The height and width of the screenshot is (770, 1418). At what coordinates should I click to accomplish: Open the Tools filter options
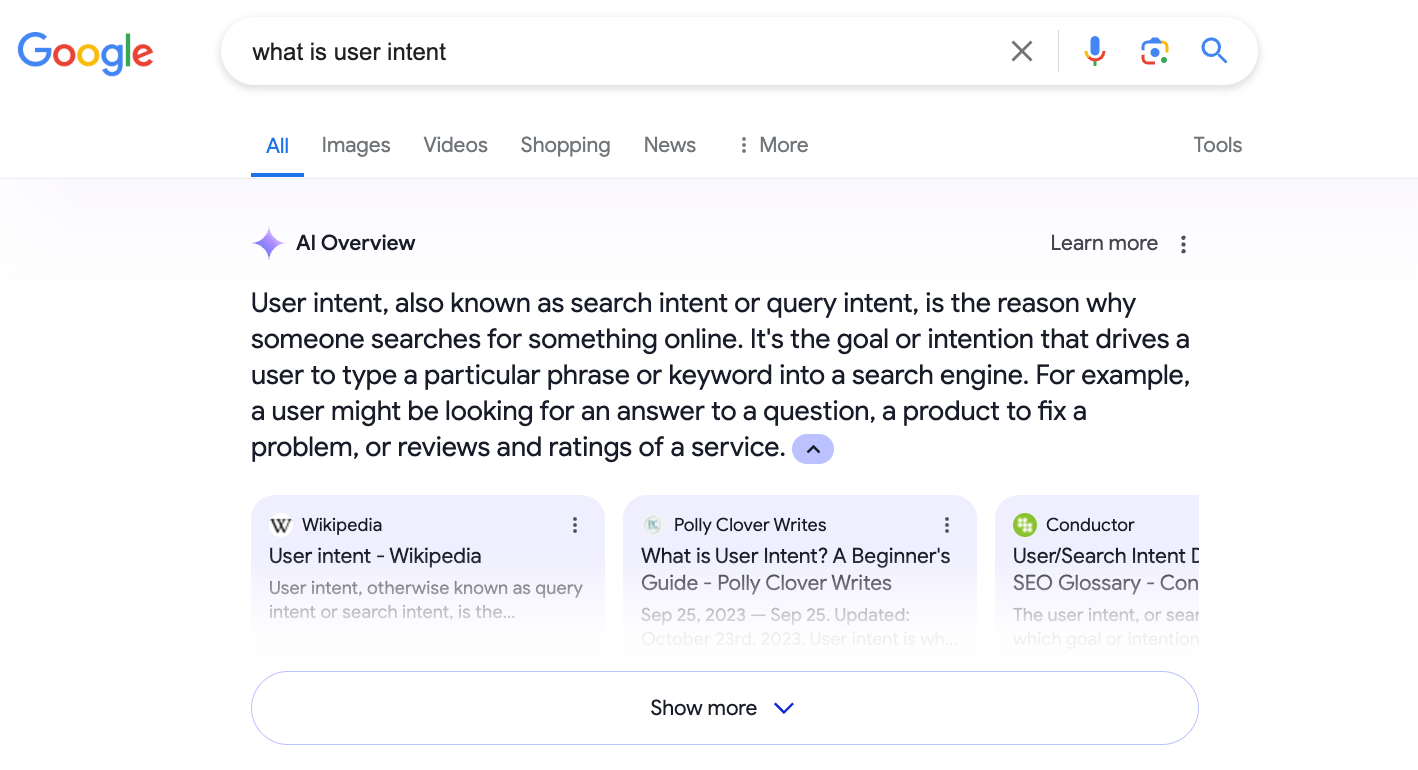(x=1217, y=145)
